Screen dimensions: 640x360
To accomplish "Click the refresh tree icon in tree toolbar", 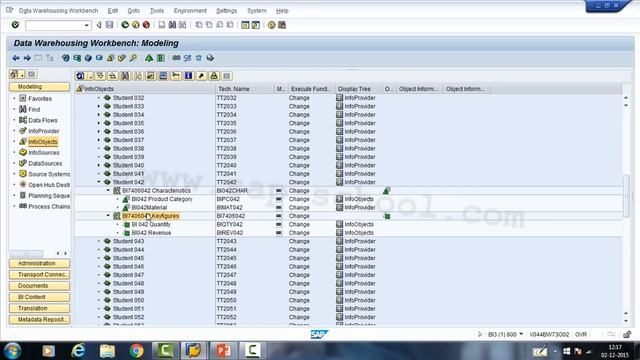I will (80, 76).
